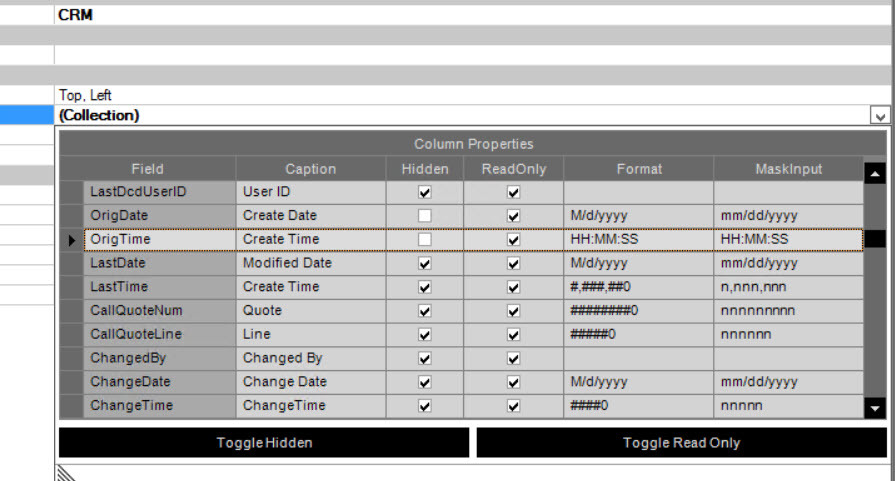
Task: Select the OrigTime field cell
Action: [x=160, y=240]
